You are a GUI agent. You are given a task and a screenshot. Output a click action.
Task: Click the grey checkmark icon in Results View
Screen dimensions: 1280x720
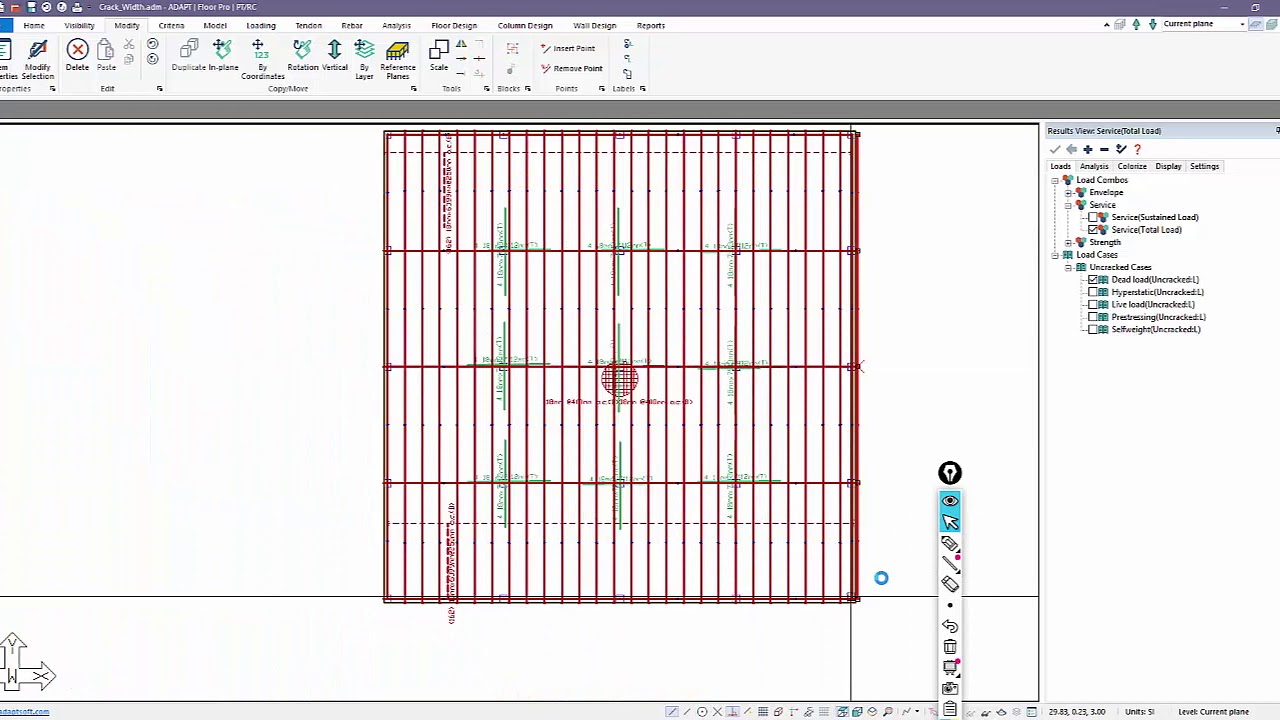coord(1055,149)
